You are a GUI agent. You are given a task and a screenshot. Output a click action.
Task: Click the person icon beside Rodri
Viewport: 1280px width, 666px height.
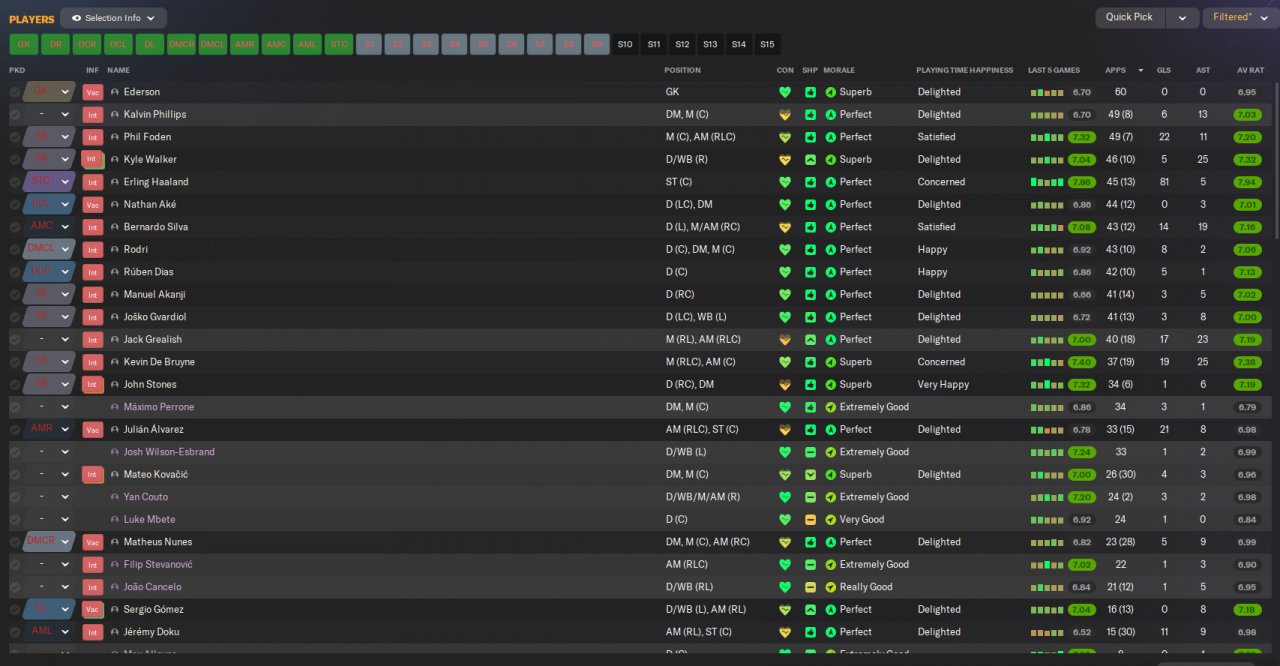click(115, 249)
